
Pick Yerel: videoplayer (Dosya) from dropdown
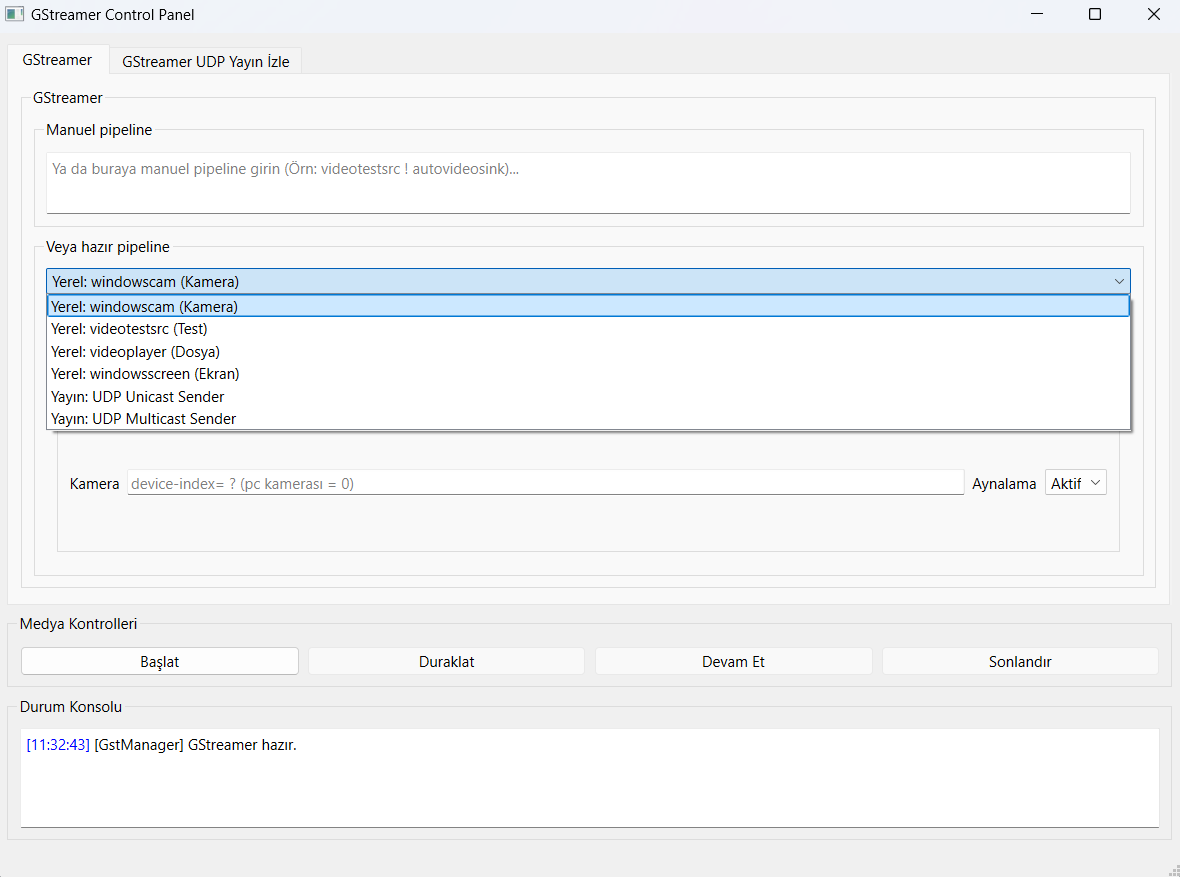[x=135, y=352]
